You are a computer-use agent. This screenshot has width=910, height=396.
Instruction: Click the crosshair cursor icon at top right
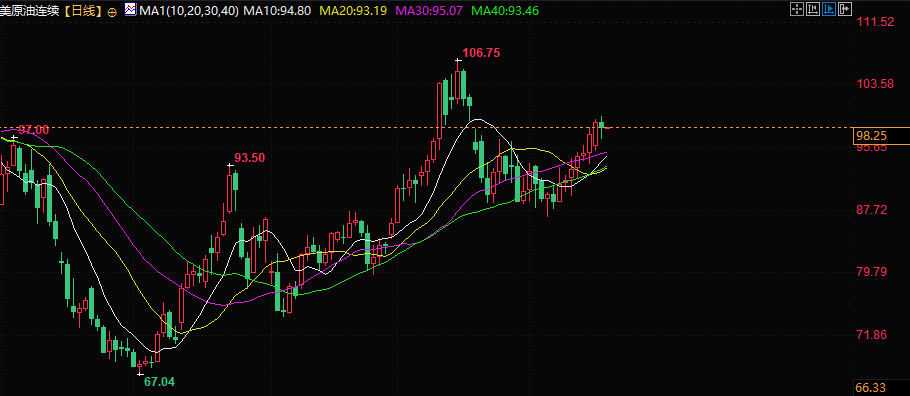click(797, 8)
